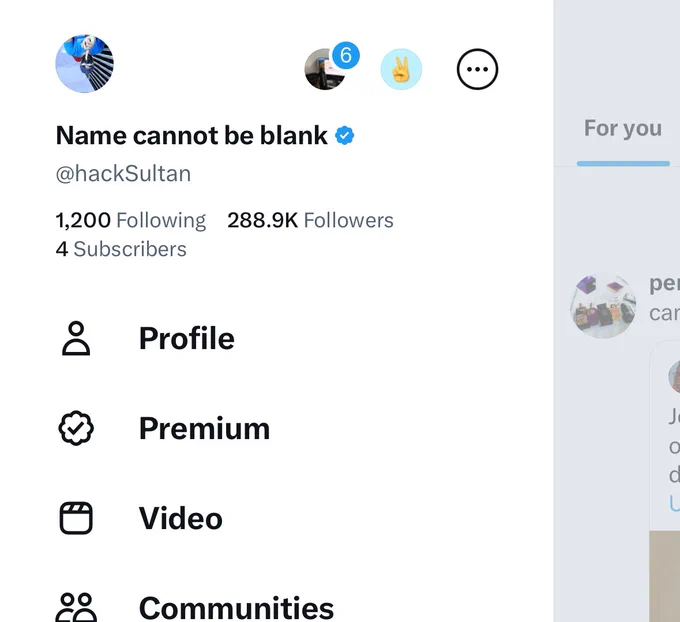View the 1,200 Following list
680x622 pixels.
click(x=131, y=220)
